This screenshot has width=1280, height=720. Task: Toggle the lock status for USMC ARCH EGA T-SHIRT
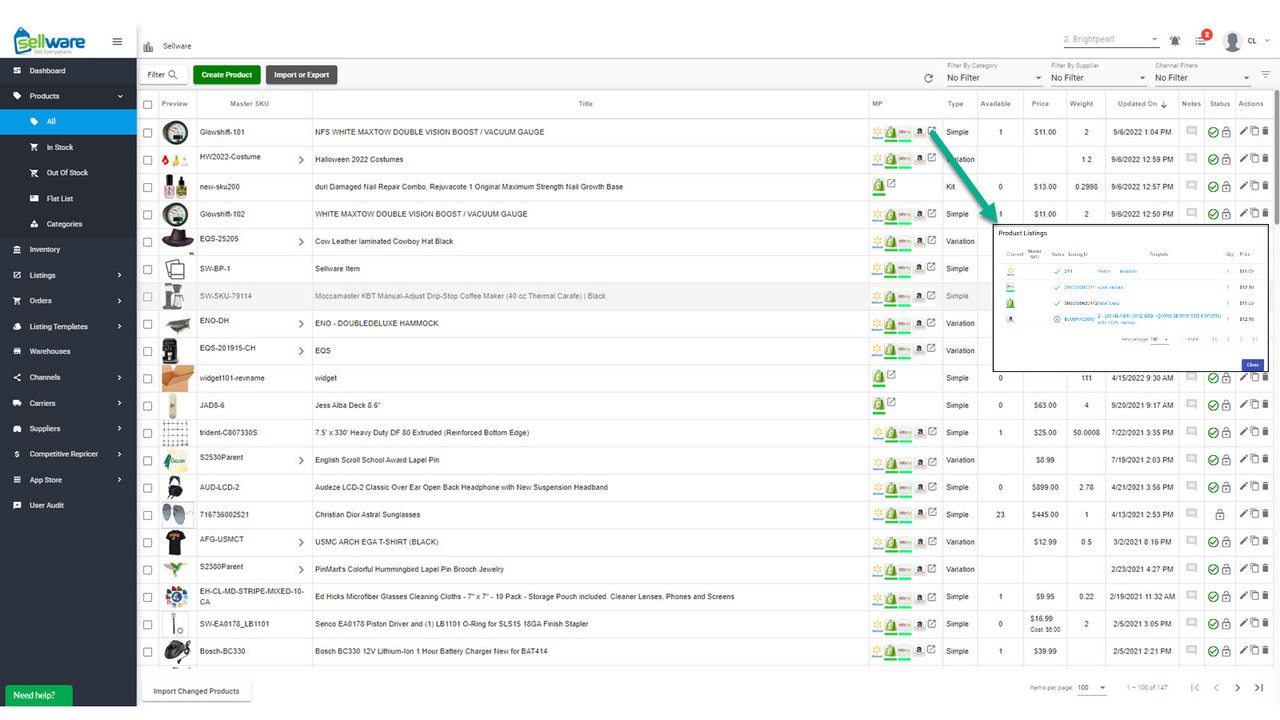[x=1227, y=541]
